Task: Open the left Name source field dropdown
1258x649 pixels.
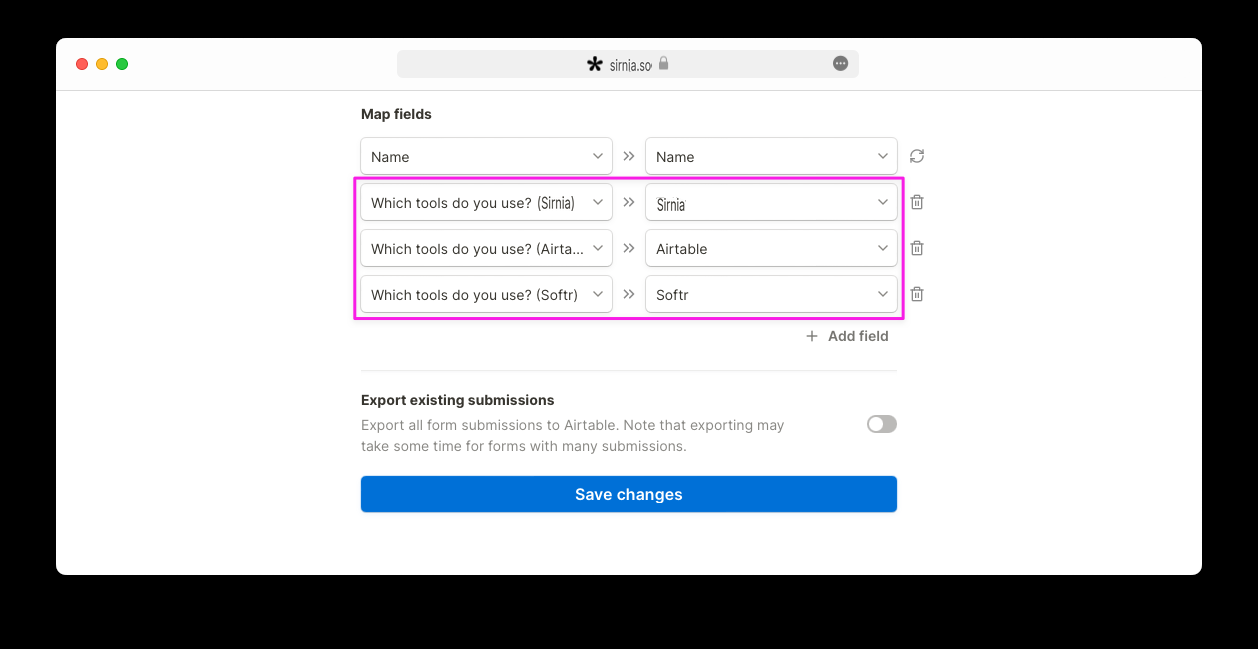Action: point(486,156)
